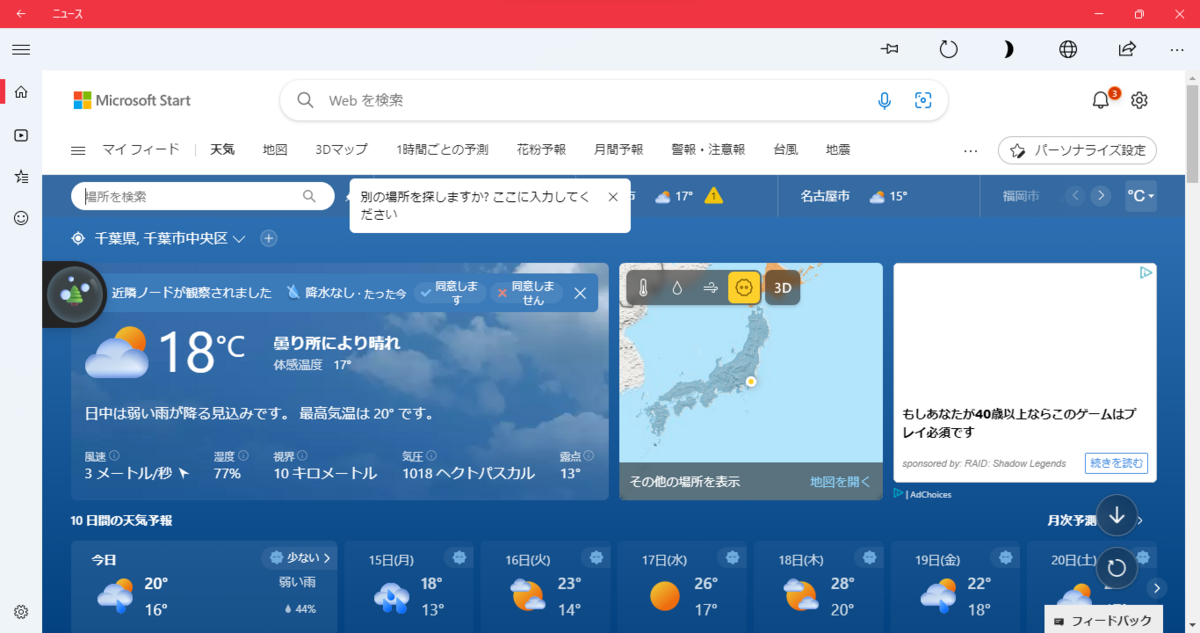Viewport: 1200px width, 633px height.
Task: Open language globe icon
Action: click(1068, 49)
